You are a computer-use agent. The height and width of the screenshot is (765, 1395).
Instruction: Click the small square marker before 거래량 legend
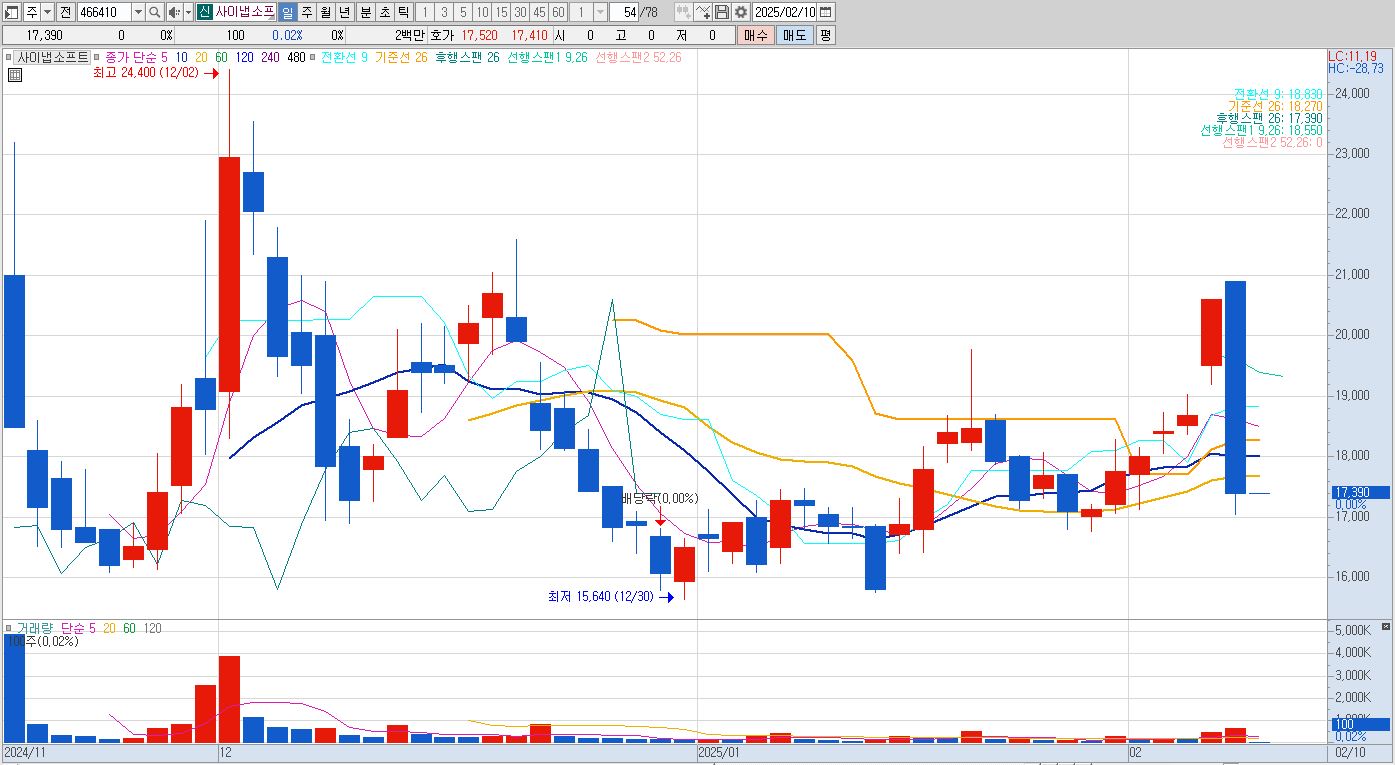(x=8, y=628)
